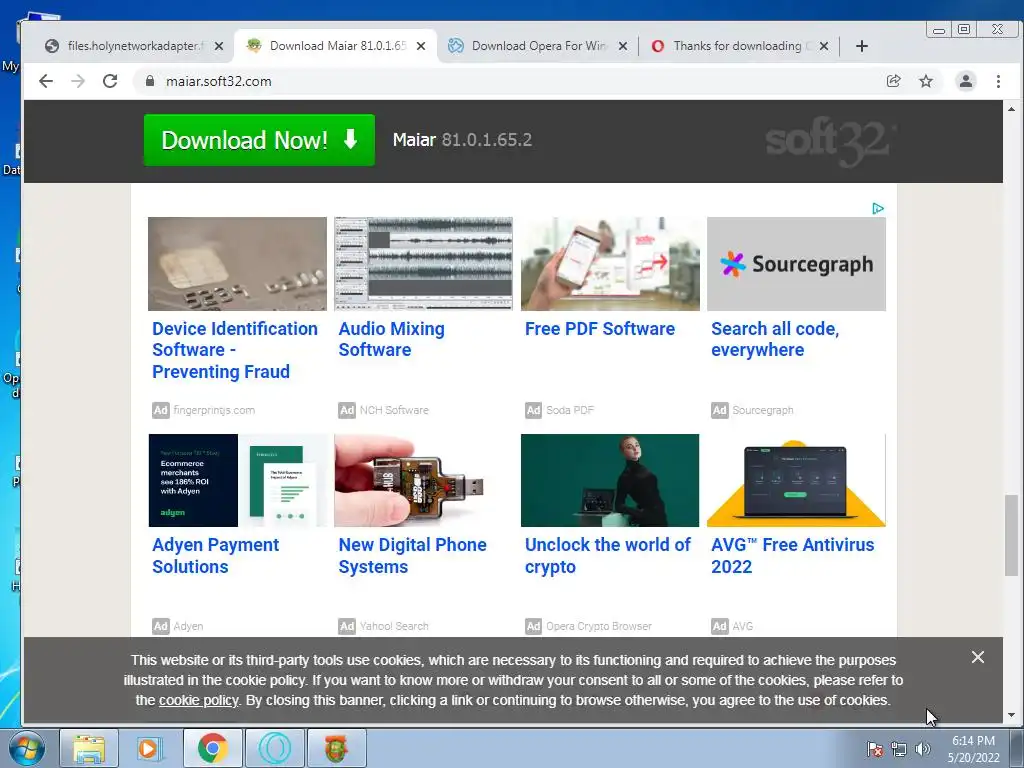This screenshot has width=1024, height=768.
Task: Click the Chrome taskbar icon
Action: click(x=212, y=748)
